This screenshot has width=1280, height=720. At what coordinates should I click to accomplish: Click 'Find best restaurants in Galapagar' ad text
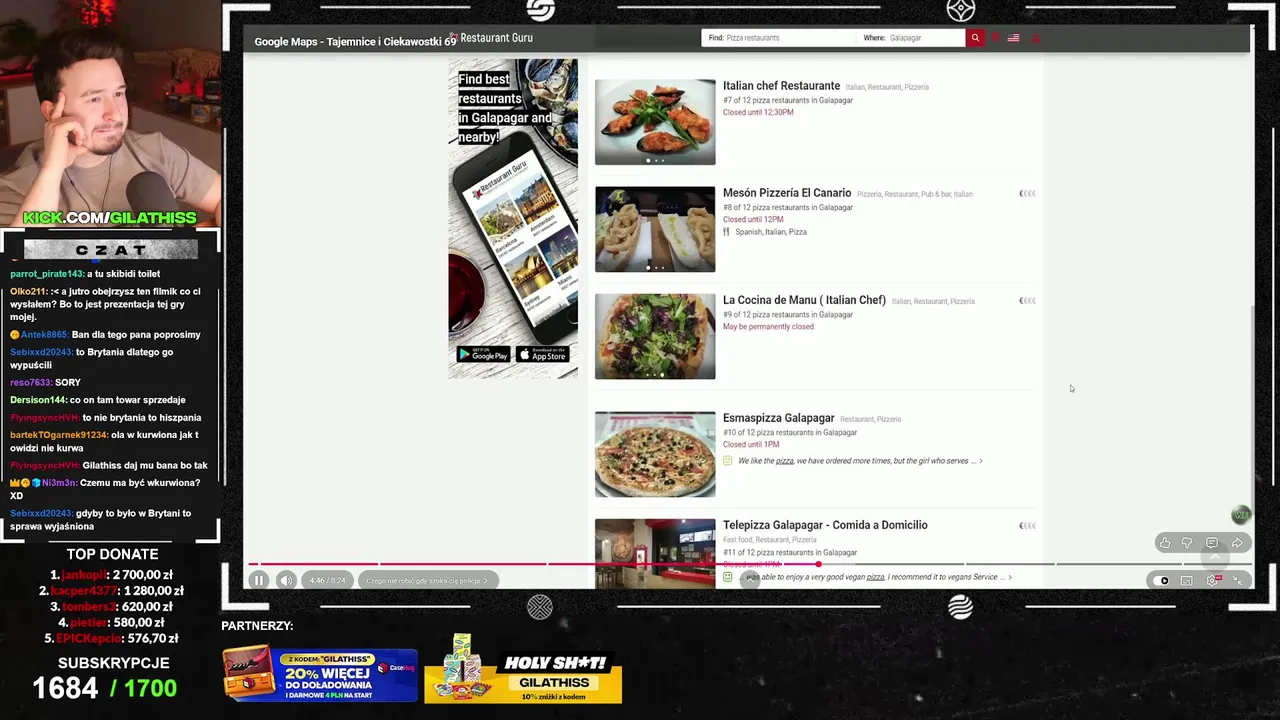coord(505,108)
